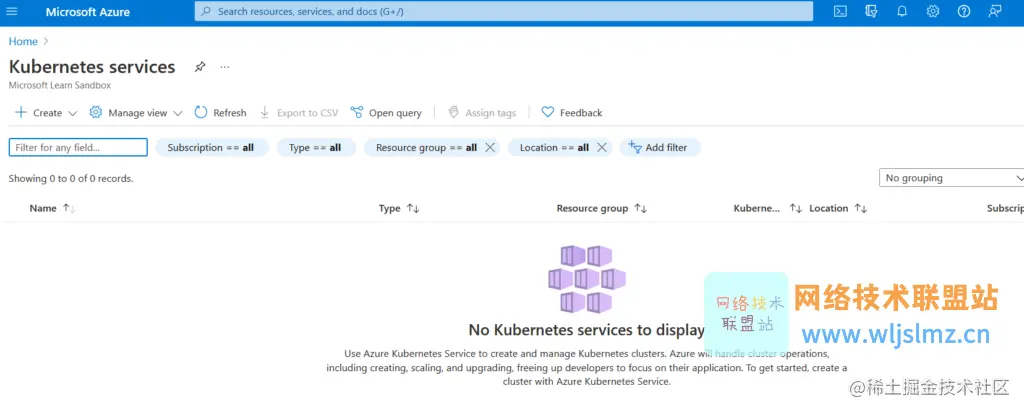This screenshot has width=1024, height=412.
Task: Remove the Location filter
Action: click(x=601, y=148)
